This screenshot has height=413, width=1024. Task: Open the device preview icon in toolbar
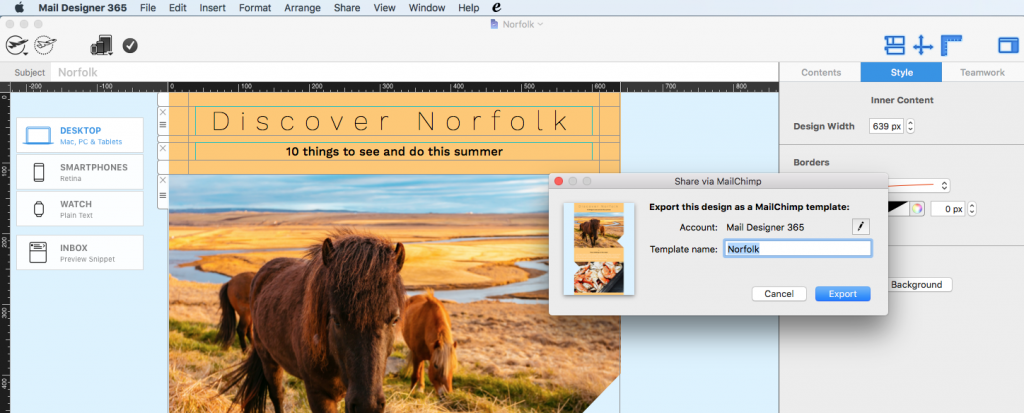tap(102, 45)
